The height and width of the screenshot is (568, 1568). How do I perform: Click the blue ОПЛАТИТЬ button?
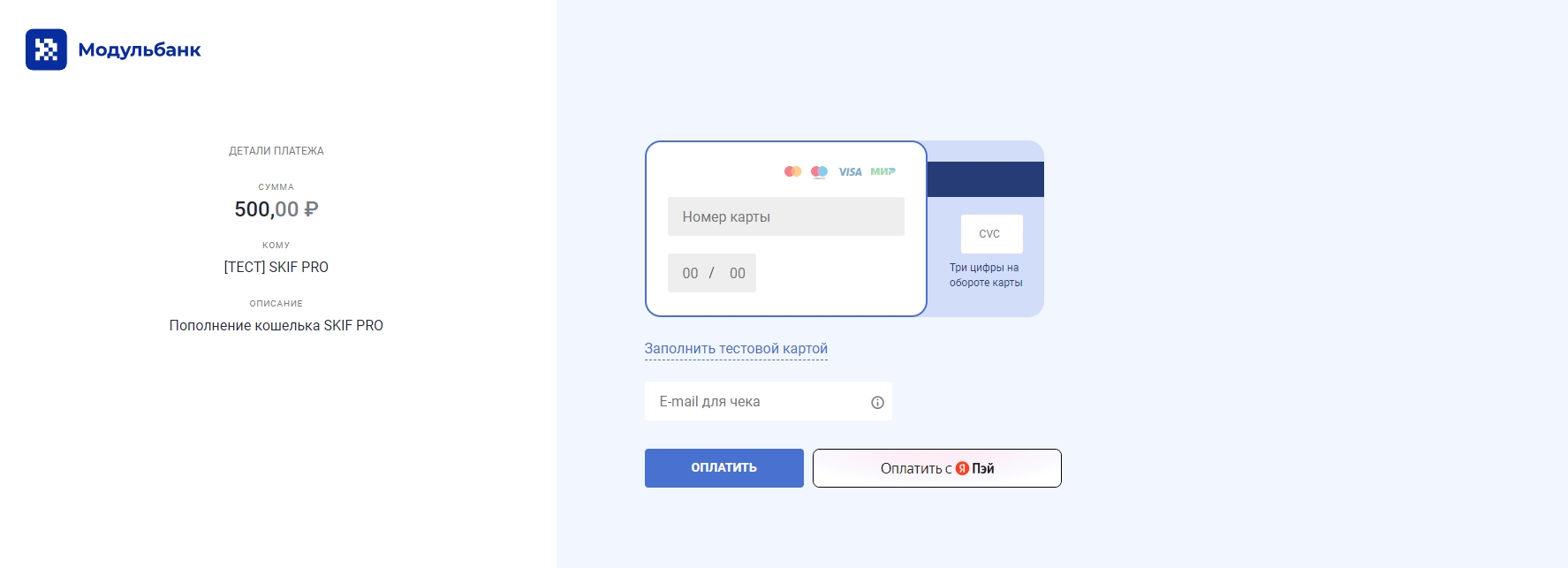(x=724, y=468)
